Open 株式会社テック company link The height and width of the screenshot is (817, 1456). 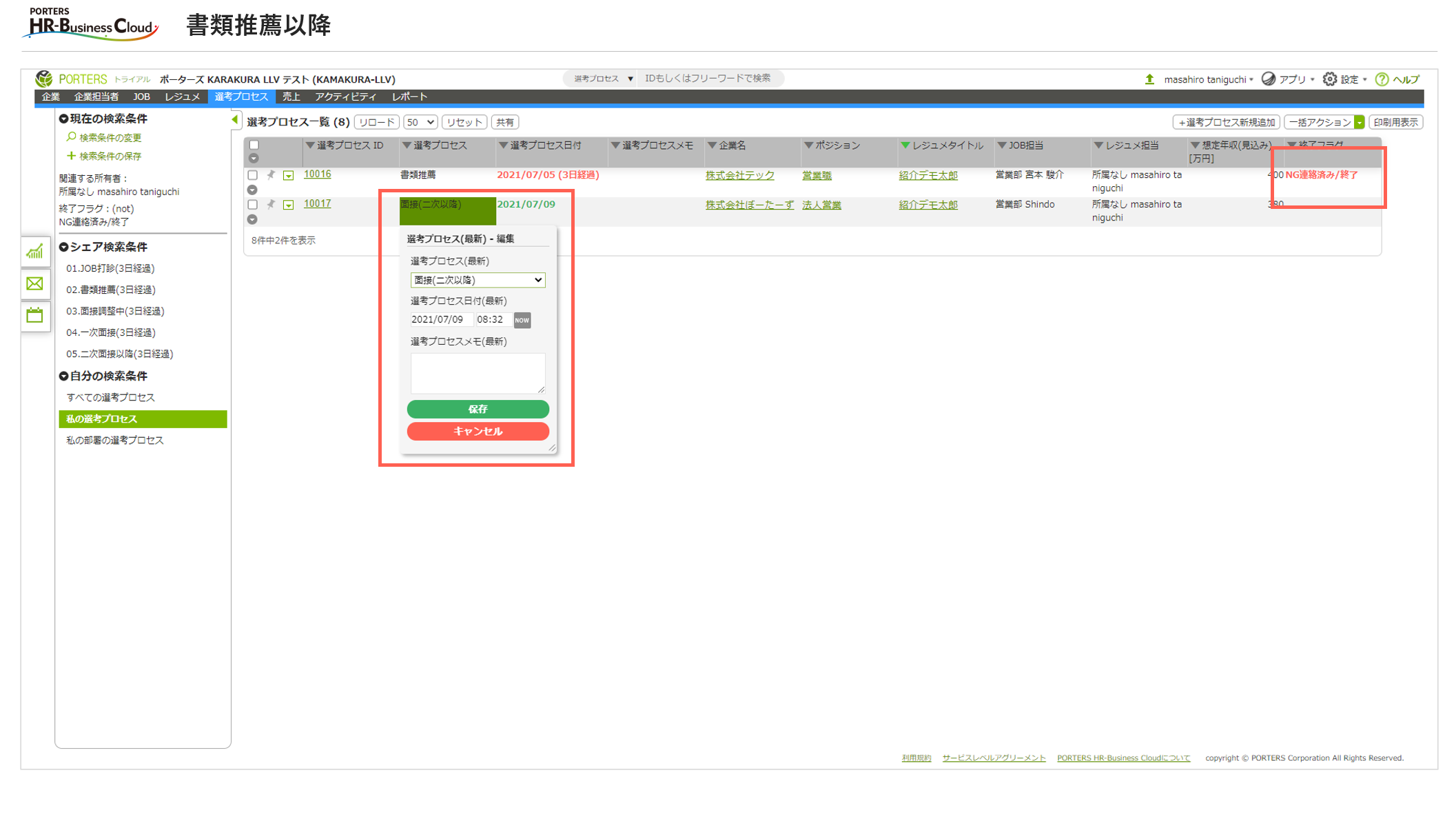point(739,175)
